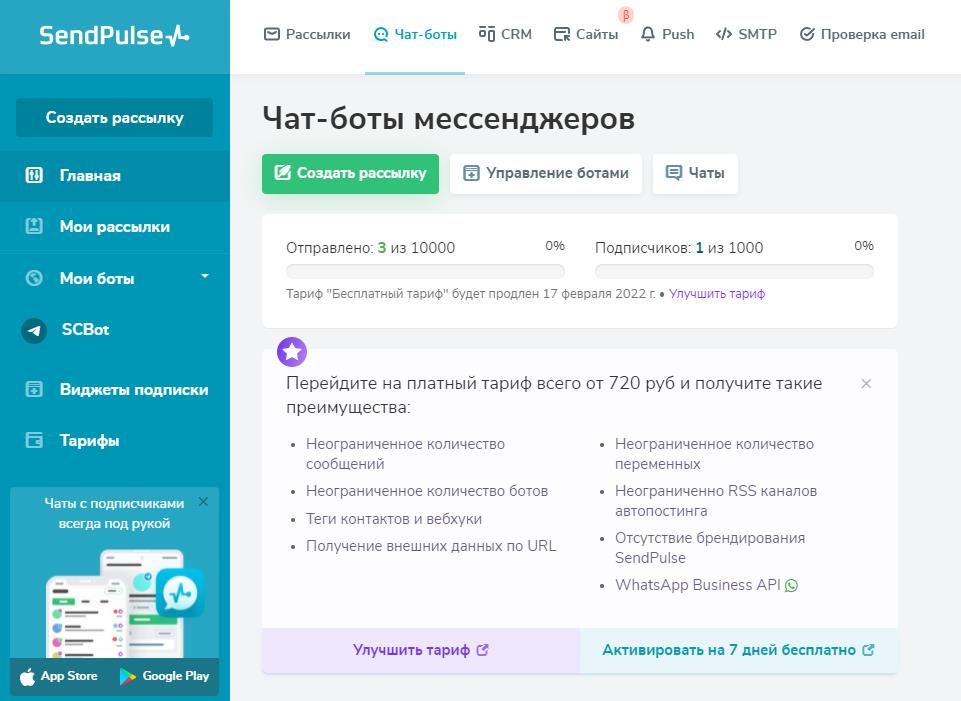Click the WhatsApp icon after Business API
The height and width of the screenshot is (701, 961).
[792, 586]
